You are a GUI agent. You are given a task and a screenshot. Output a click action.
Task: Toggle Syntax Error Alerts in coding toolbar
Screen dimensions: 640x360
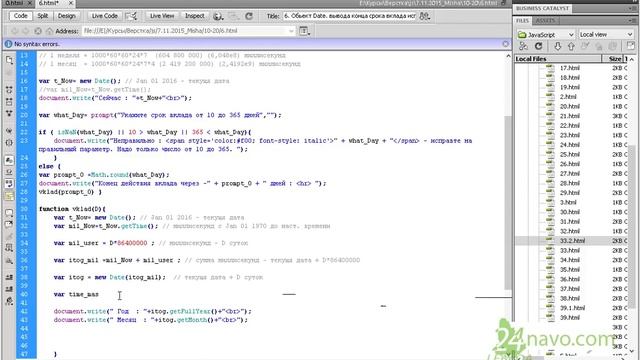(x=9, y=196)
